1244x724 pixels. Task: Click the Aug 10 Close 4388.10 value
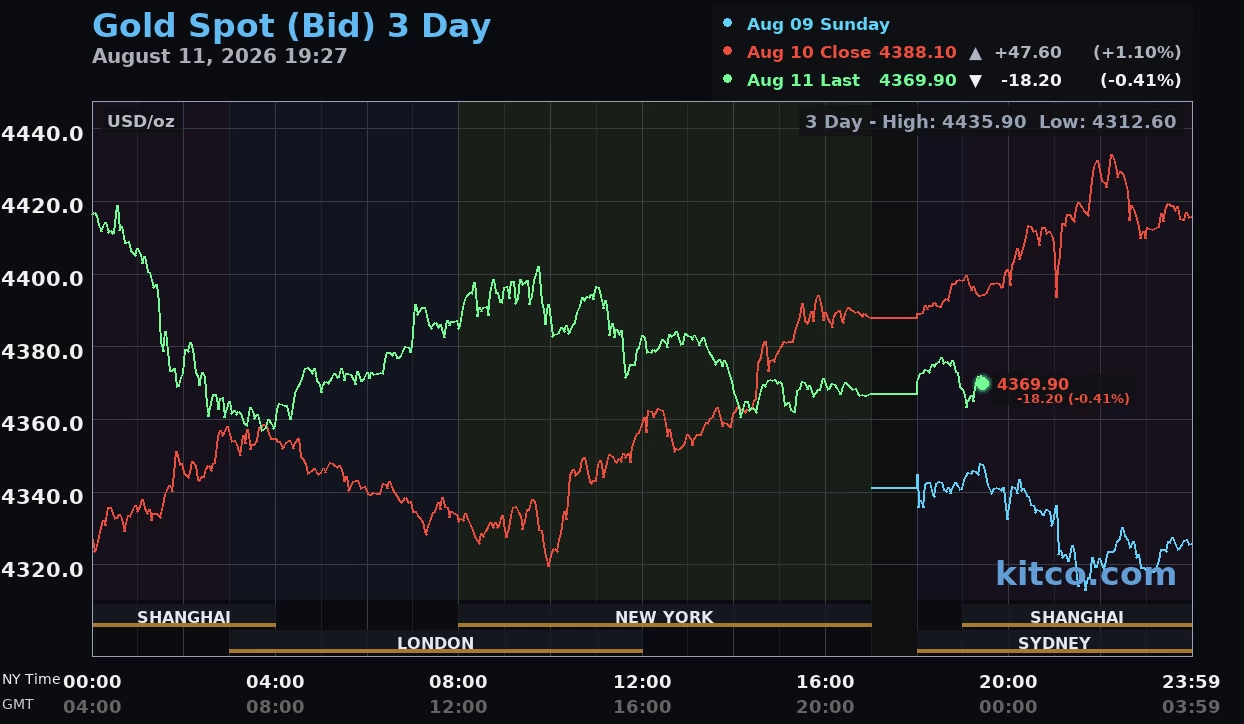point(918,52)
